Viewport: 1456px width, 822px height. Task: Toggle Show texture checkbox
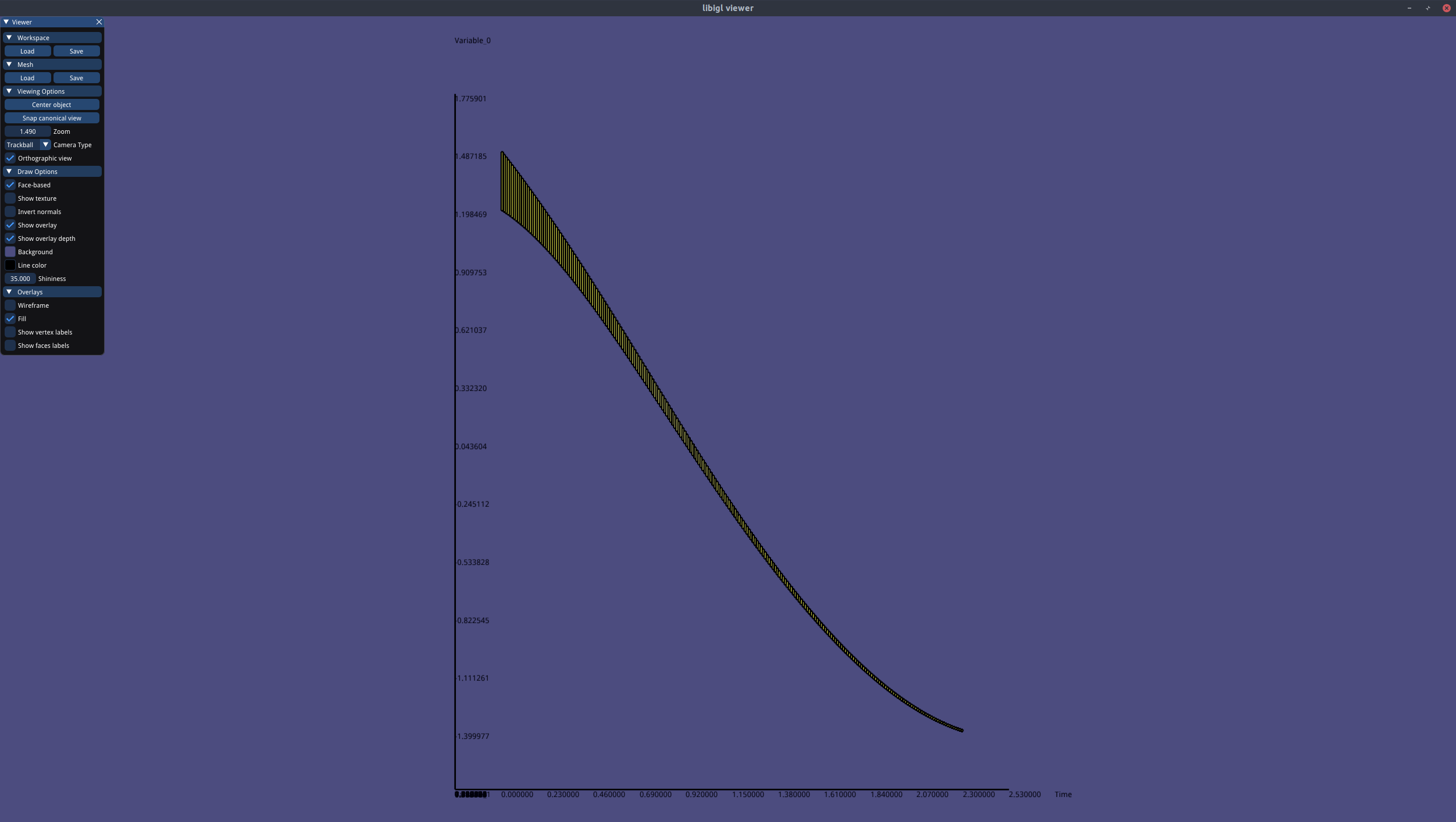coord(10,198)
